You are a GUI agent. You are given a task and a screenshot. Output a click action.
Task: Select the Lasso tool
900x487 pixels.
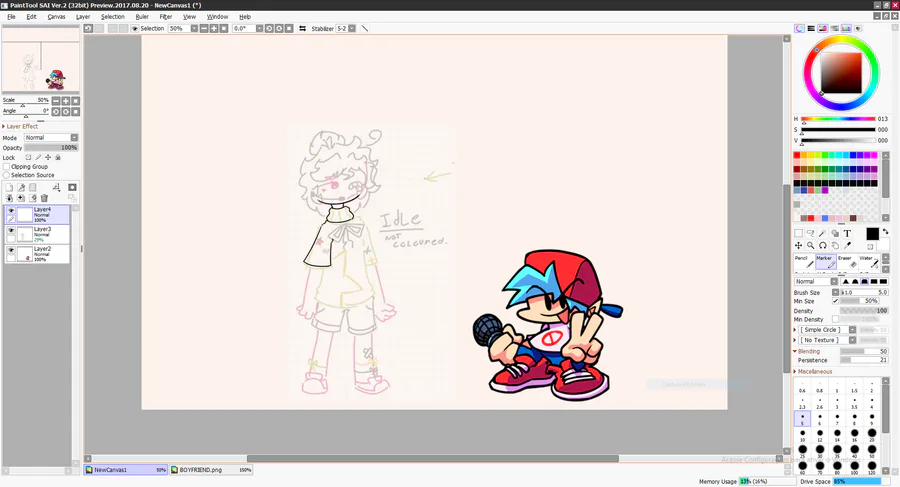point(810,233)
